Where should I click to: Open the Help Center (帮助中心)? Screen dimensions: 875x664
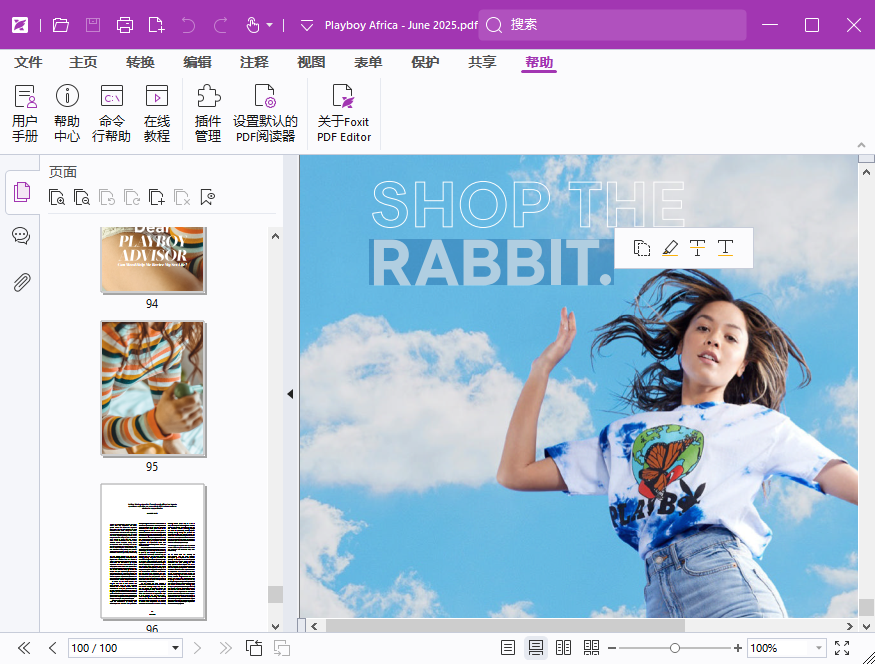67,113
